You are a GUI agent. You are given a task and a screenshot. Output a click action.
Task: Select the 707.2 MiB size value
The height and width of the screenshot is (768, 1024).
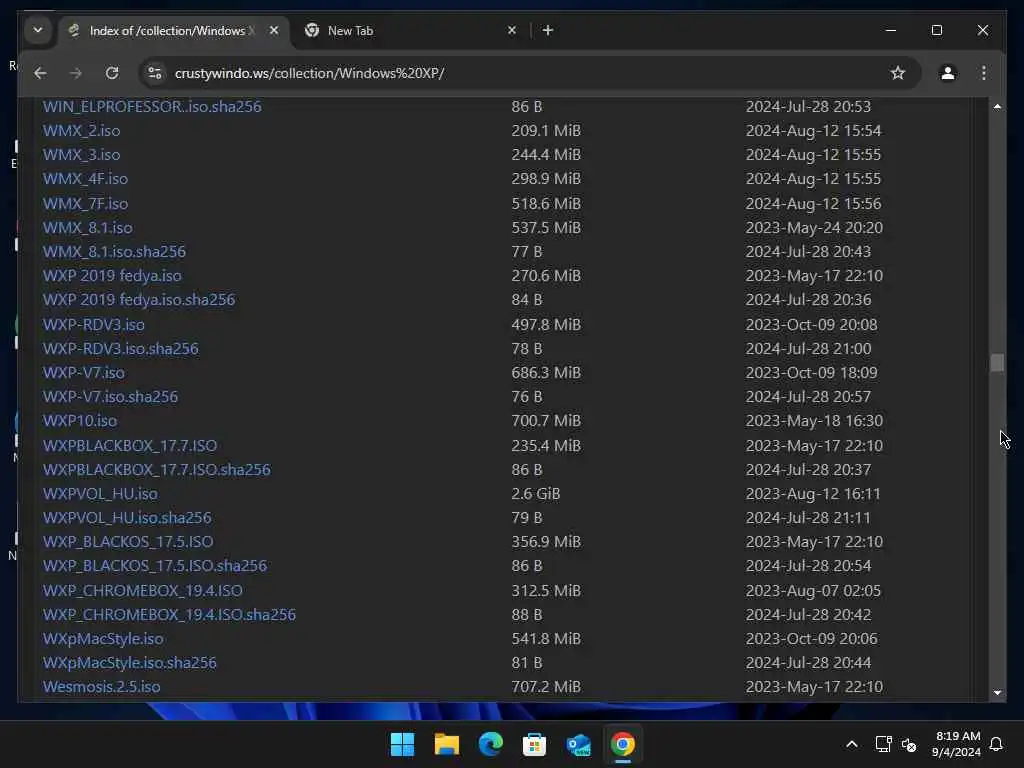point(546,687)
